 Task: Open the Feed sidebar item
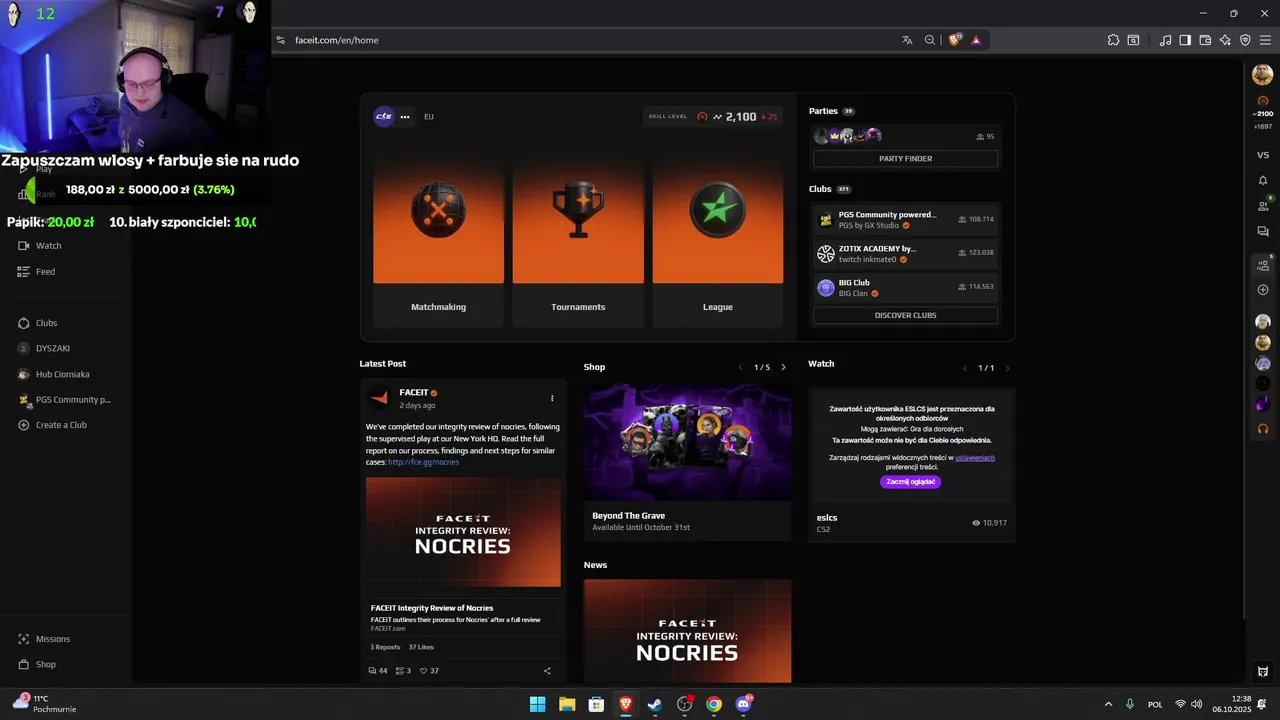pyautogui.click(x=37, y=271)
